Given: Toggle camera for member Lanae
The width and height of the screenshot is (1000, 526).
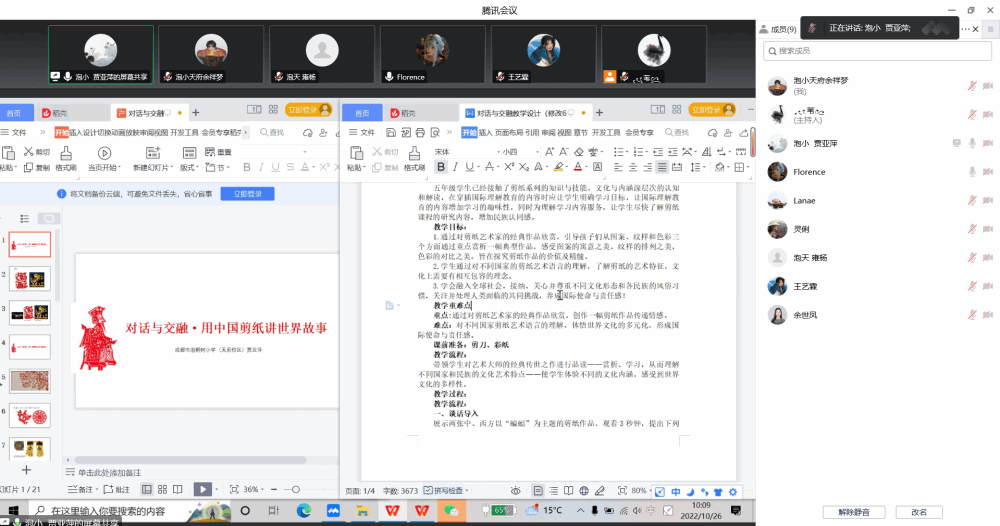Looking at the screenshot, I should point(988,201).
